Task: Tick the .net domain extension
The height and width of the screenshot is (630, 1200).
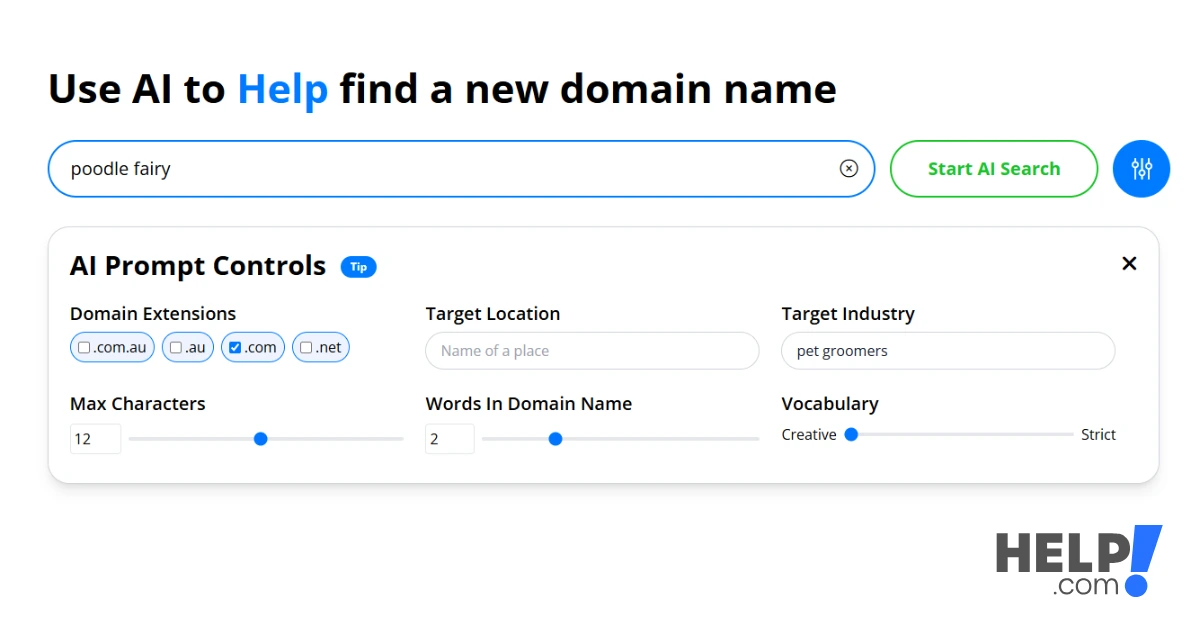Action: tap(306, 348)
